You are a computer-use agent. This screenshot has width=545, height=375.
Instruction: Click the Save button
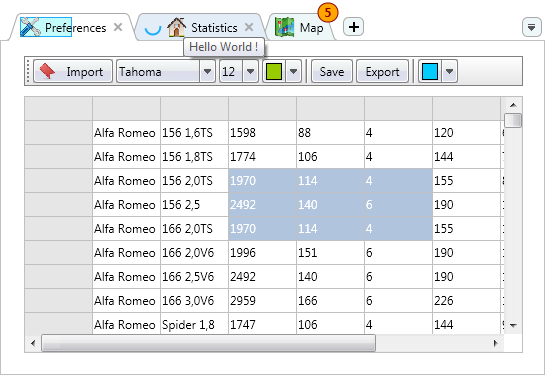(x=332, y=71)
